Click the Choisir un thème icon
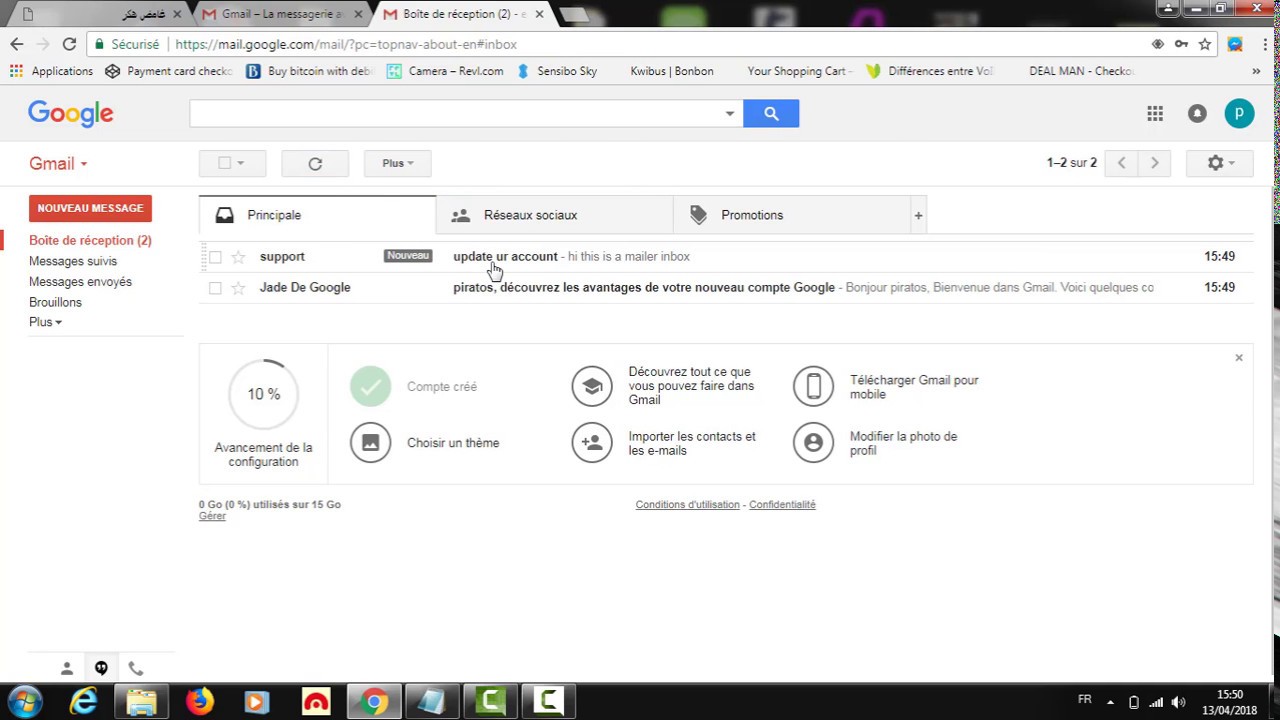Image resolution: width=1280 pixels, height=720 pixels. pos(370,443)
